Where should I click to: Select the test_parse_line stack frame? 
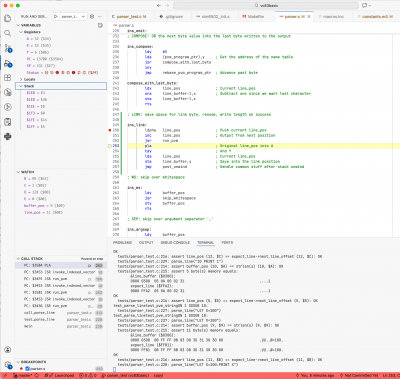(x=61, y=320)
